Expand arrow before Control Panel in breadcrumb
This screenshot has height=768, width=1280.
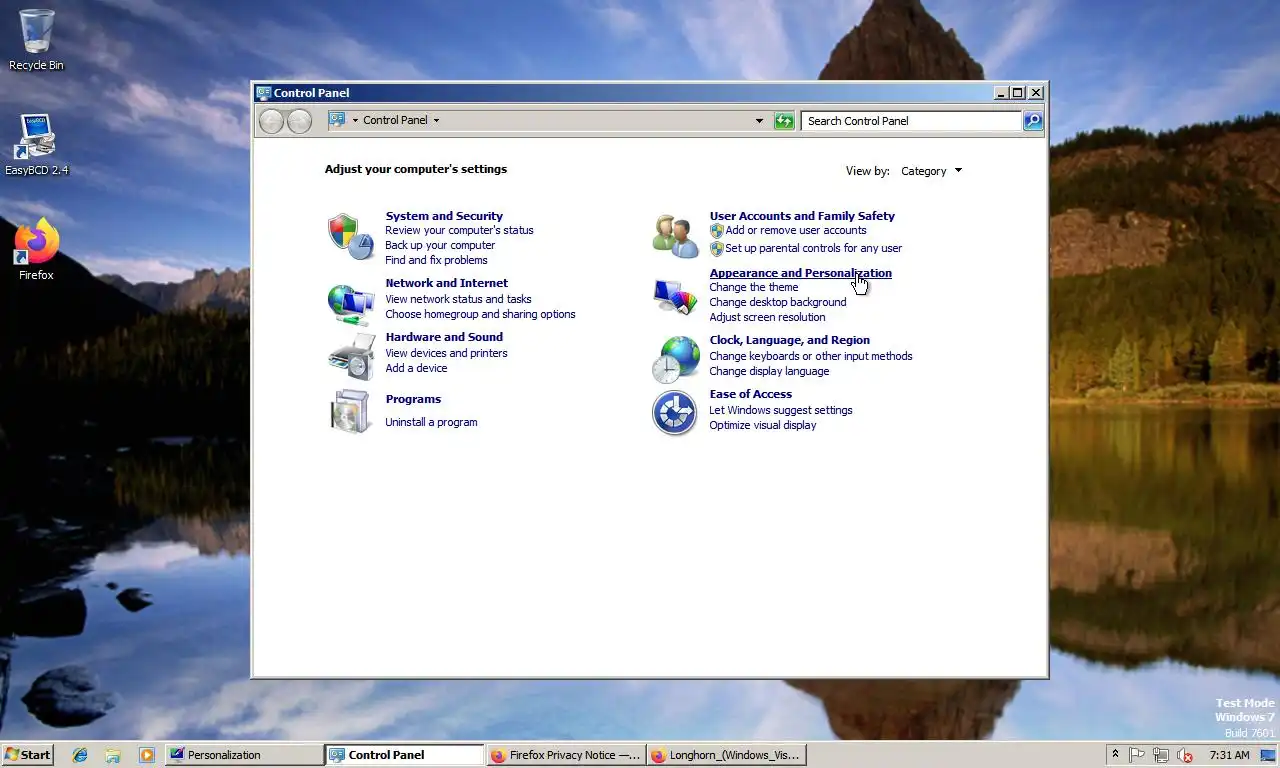pos(355,120)
